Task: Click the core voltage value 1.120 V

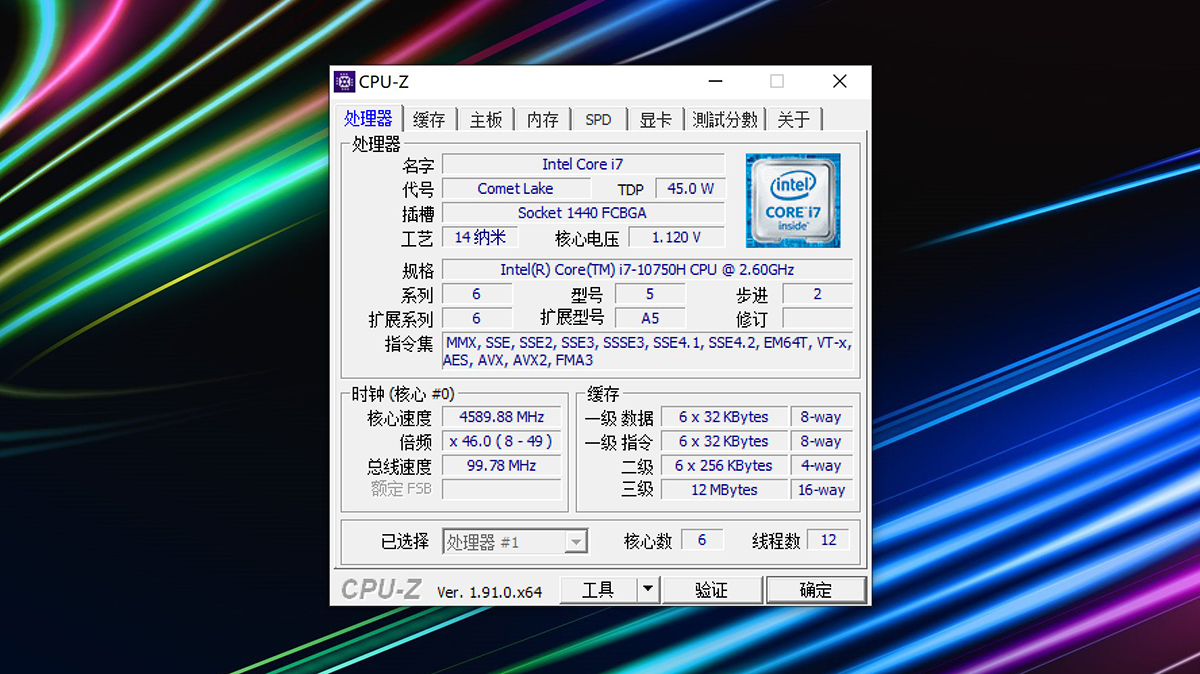Action: point(676,237)
